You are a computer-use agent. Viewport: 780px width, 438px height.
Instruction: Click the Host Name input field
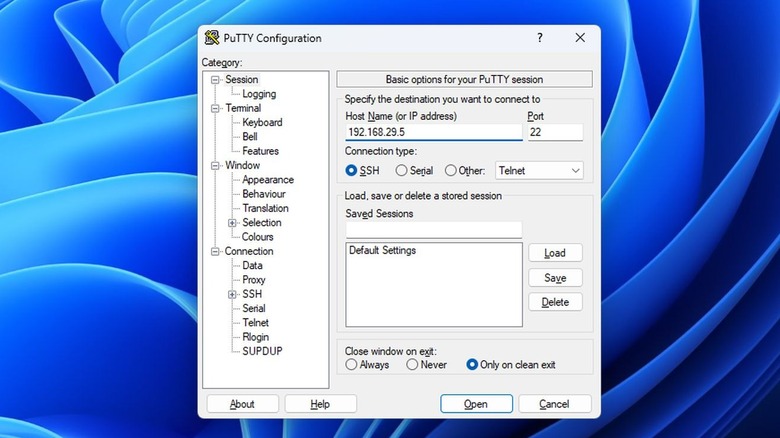[433, 132]
